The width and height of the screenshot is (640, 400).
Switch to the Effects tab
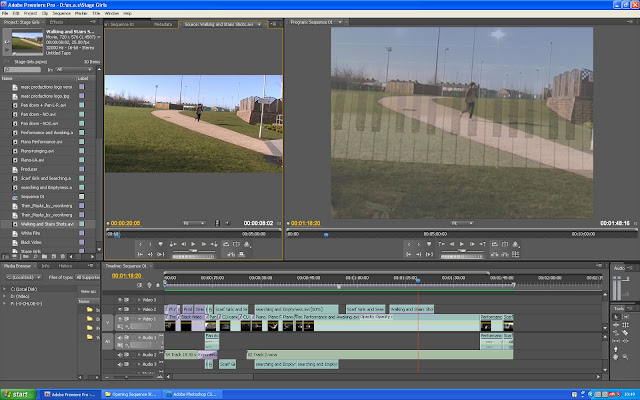coord(55,21)
